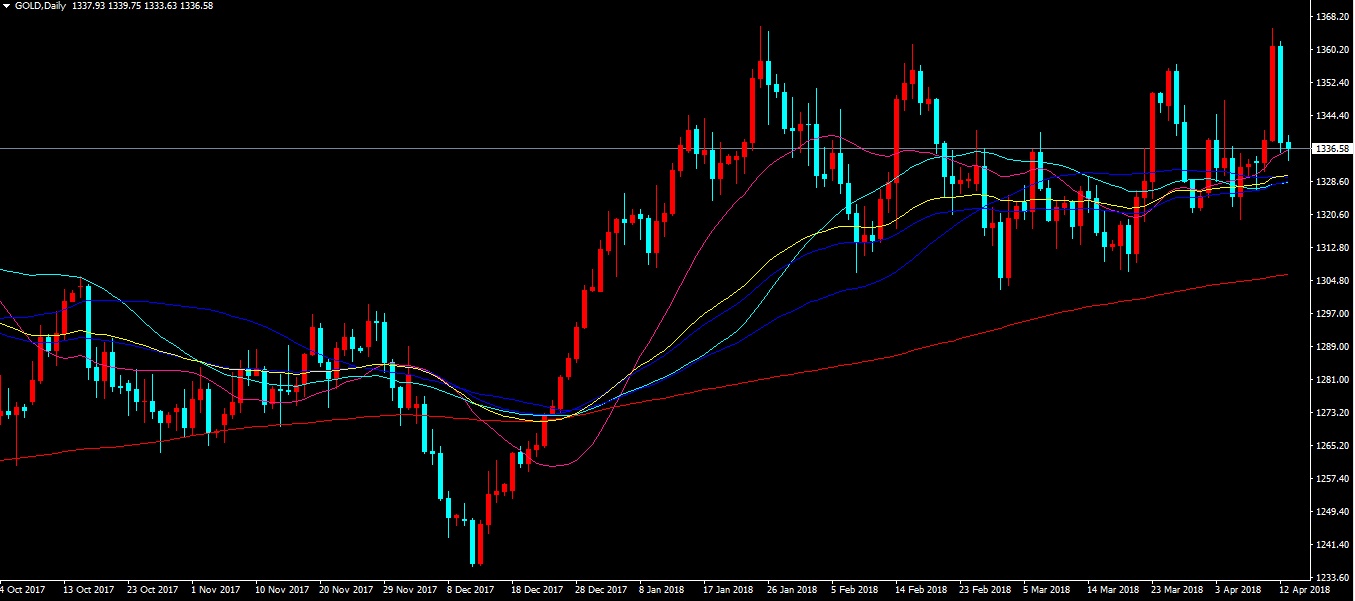This screenshot has height=601, width=1355.
Task: Select the 18 Dec 2017 date label
Action: click(536, 590)
